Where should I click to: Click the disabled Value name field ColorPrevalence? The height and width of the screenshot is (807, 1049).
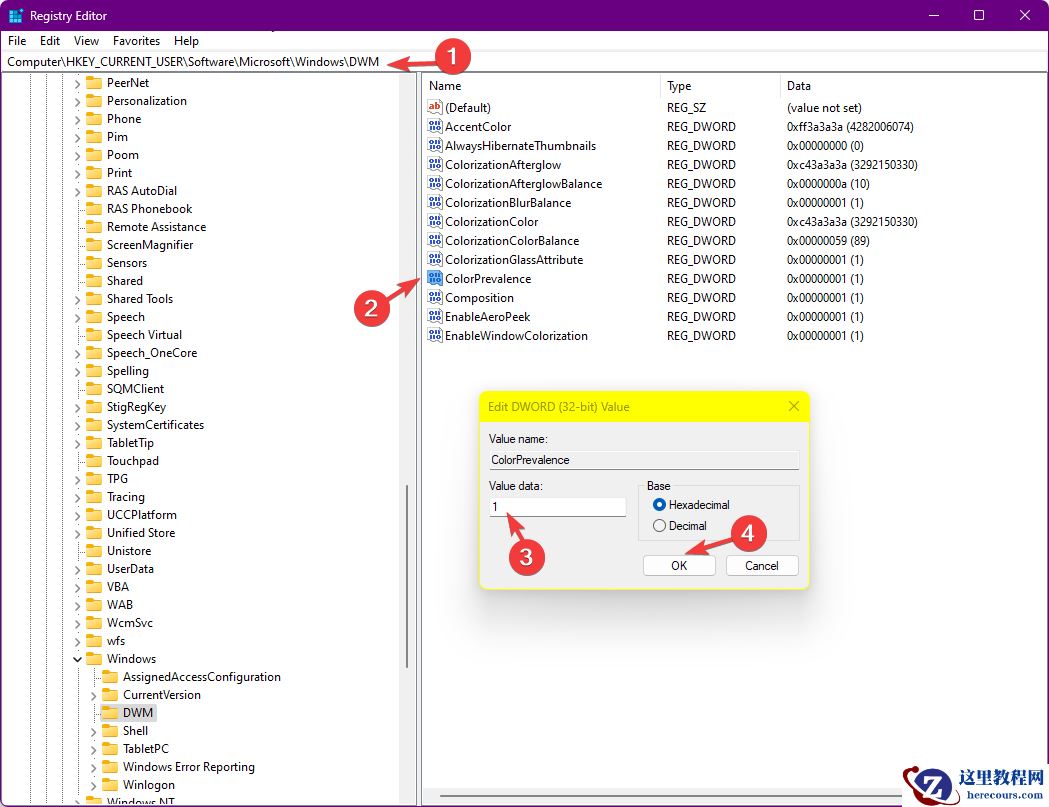coord(644,460)
